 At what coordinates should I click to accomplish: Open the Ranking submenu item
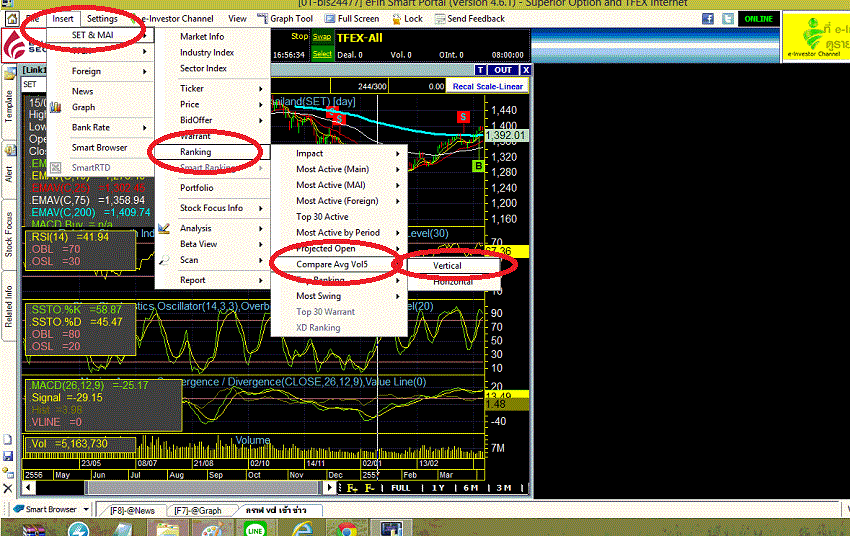point(212,152)
